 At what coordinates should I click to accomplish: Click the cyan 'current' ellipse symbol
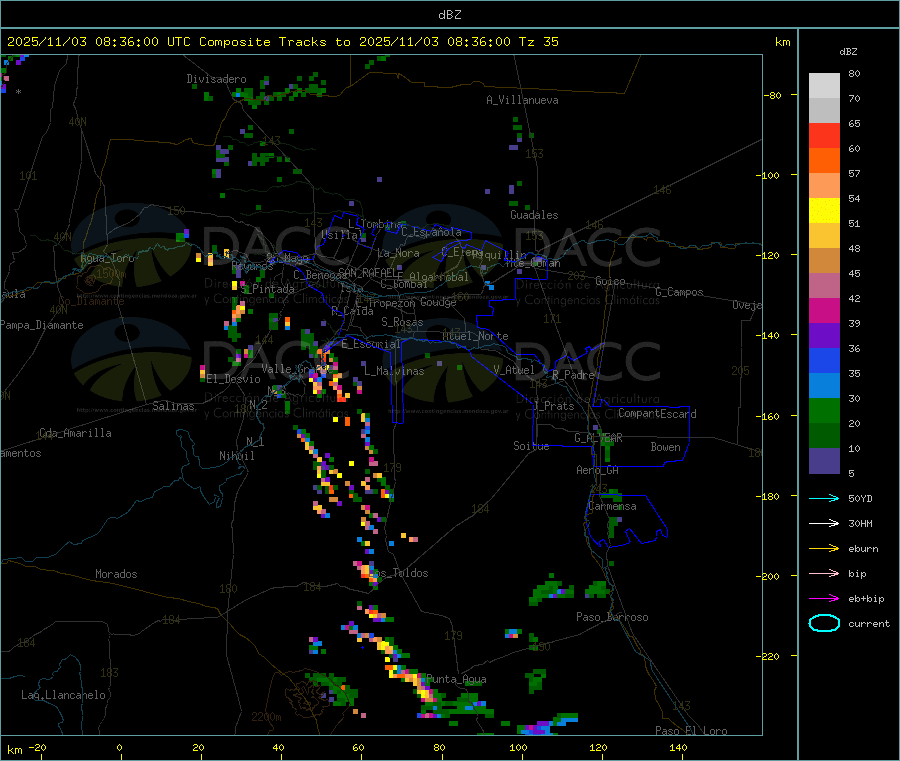(824, 623)
